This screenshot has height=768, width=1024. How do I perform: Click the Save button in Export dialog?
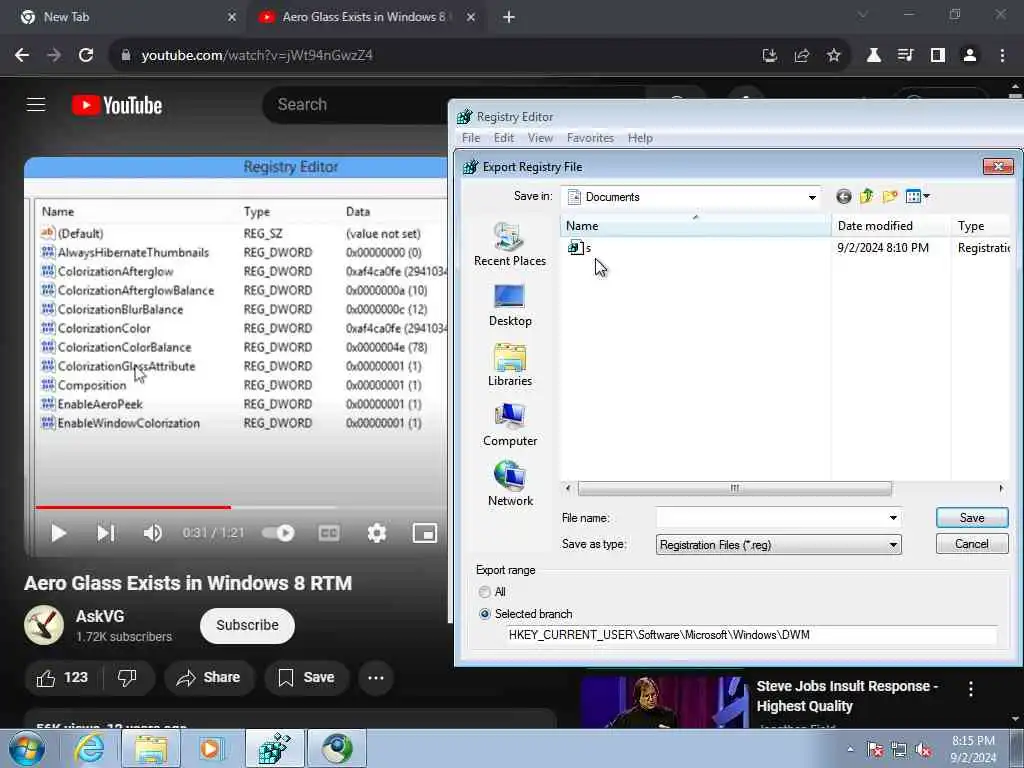[x=972, y=517]
